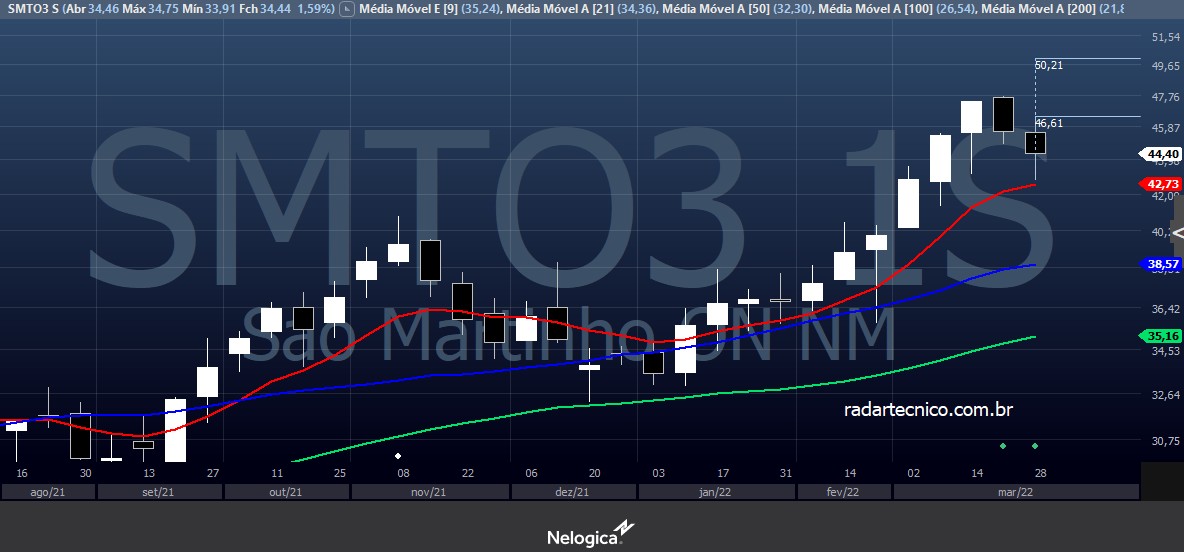This screenshot has height=552, width=1184.
Task: Click the green 35,16 moving average tag
Action: pos(1163,336)
